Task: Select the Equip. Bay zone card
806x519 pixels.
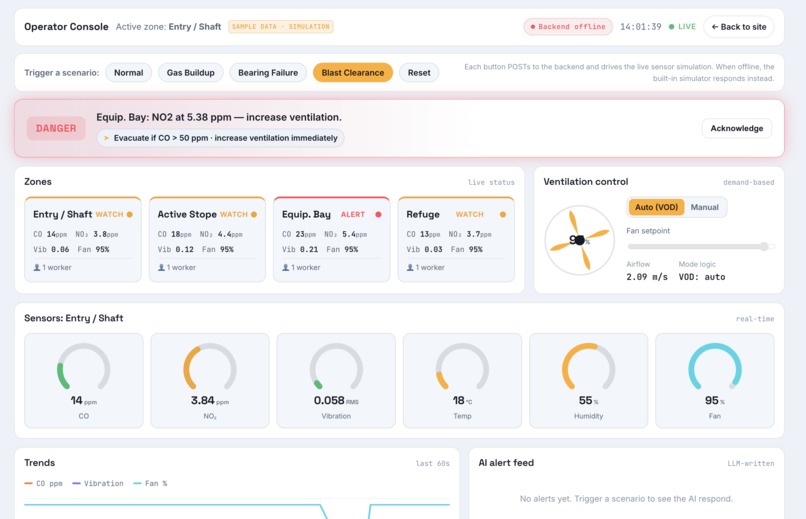Action: tap(332, 239)
